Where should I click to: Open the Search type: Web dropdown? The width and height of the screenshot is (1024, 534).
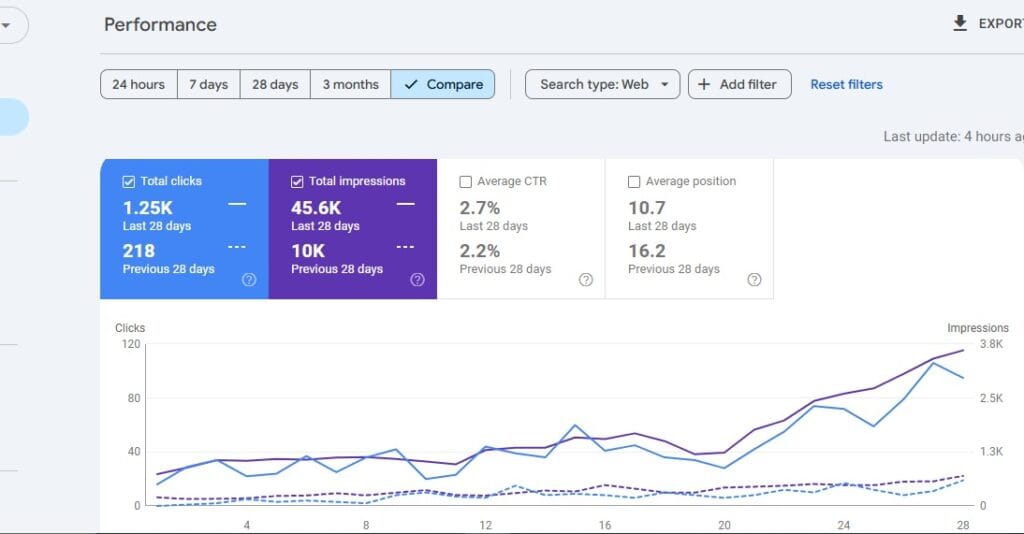pos(602,85)
